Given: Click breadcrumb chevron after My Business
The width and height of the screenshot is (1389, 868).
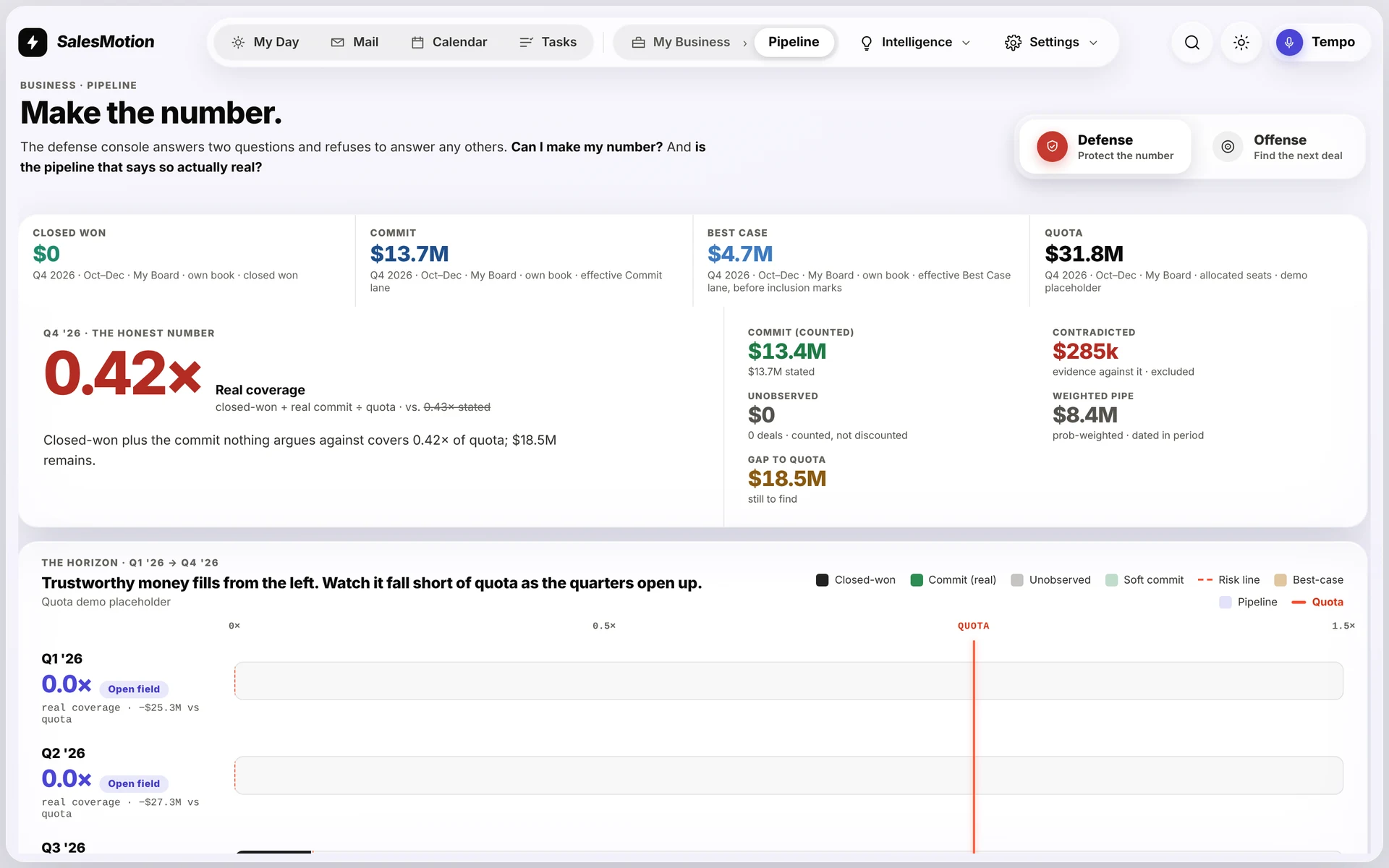Looking at the screenshot, I should click(x=744, y=43).
